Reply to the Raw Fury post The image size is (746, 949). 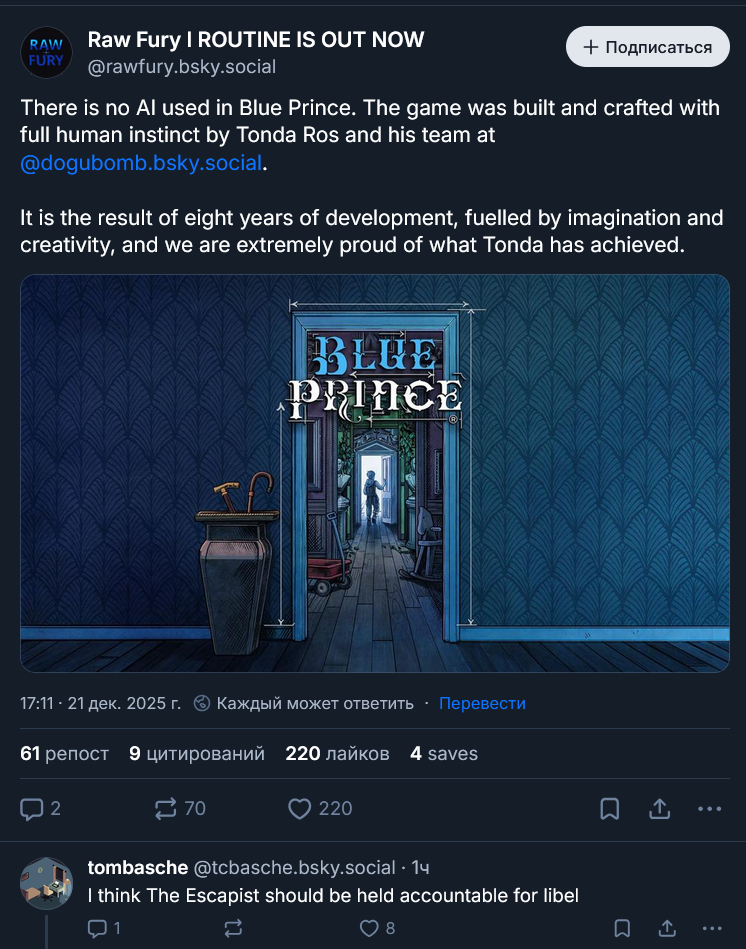(x=41, y=809)
